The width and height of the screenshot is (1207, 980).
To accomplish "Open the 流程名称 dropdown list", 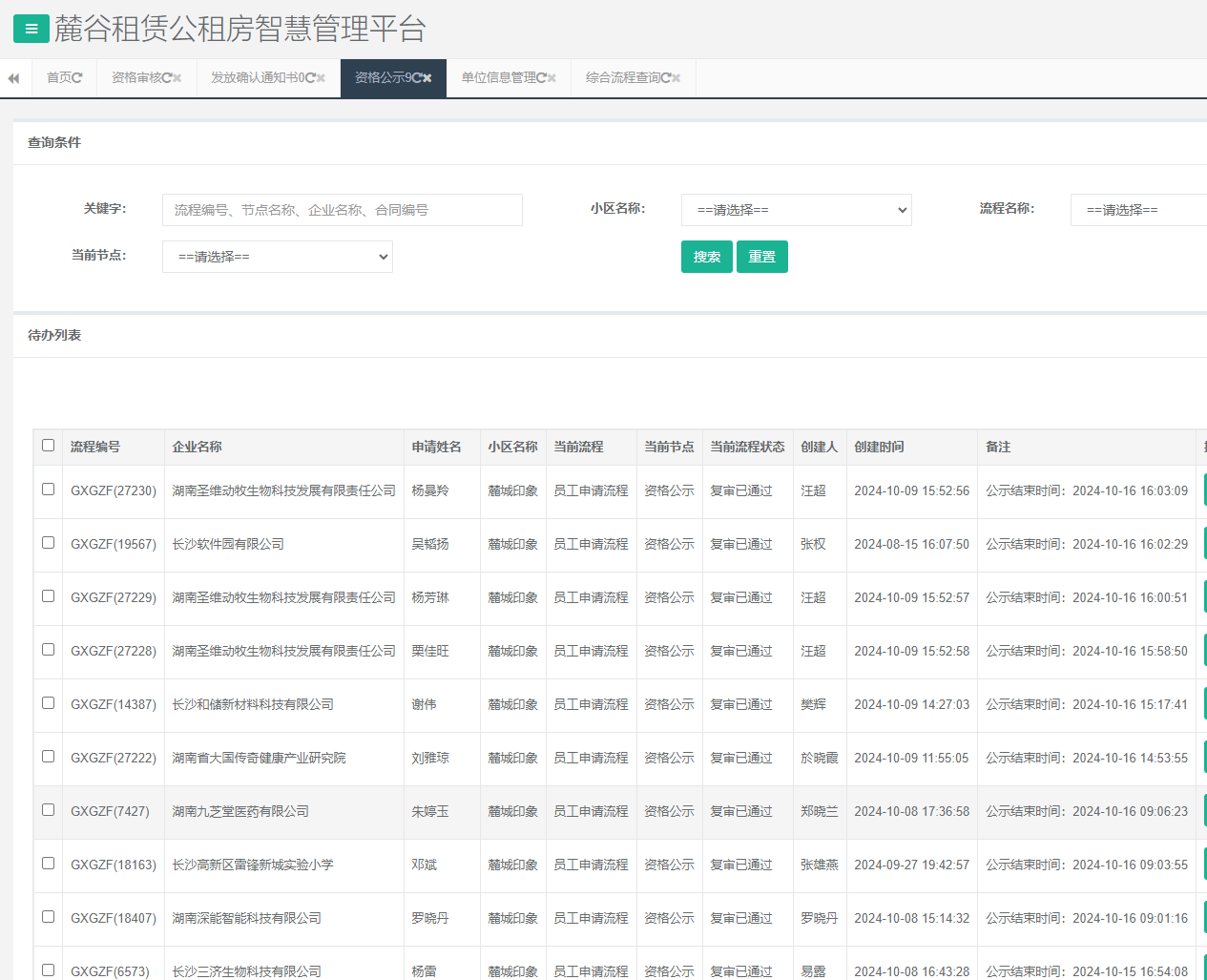I will click(x=1137, y=210).
